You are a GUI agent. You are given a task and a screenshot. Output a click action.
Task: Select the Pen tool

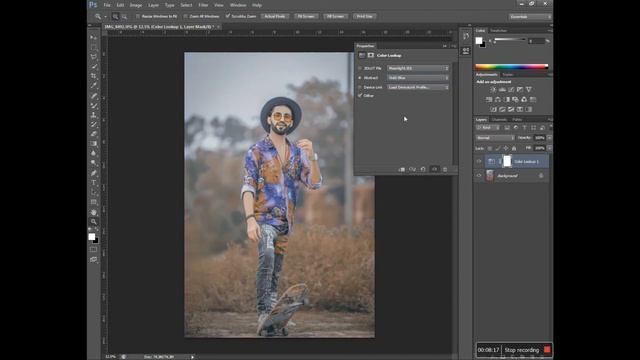pos(94,173)
